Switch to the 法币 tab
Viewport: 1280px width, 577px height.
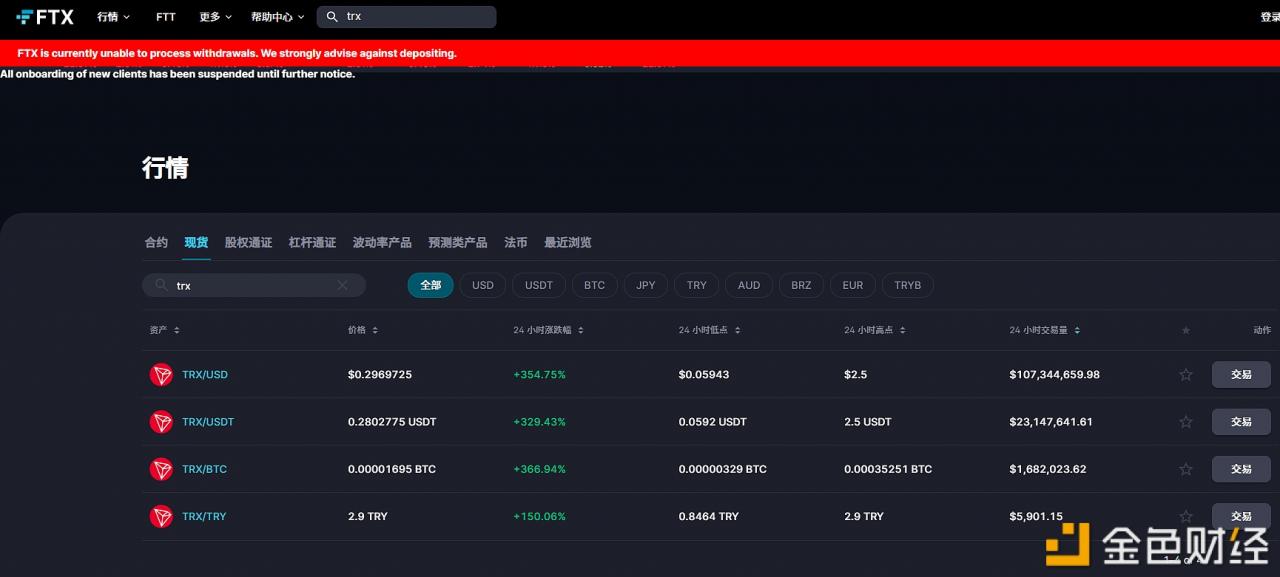tap(516, 242)
